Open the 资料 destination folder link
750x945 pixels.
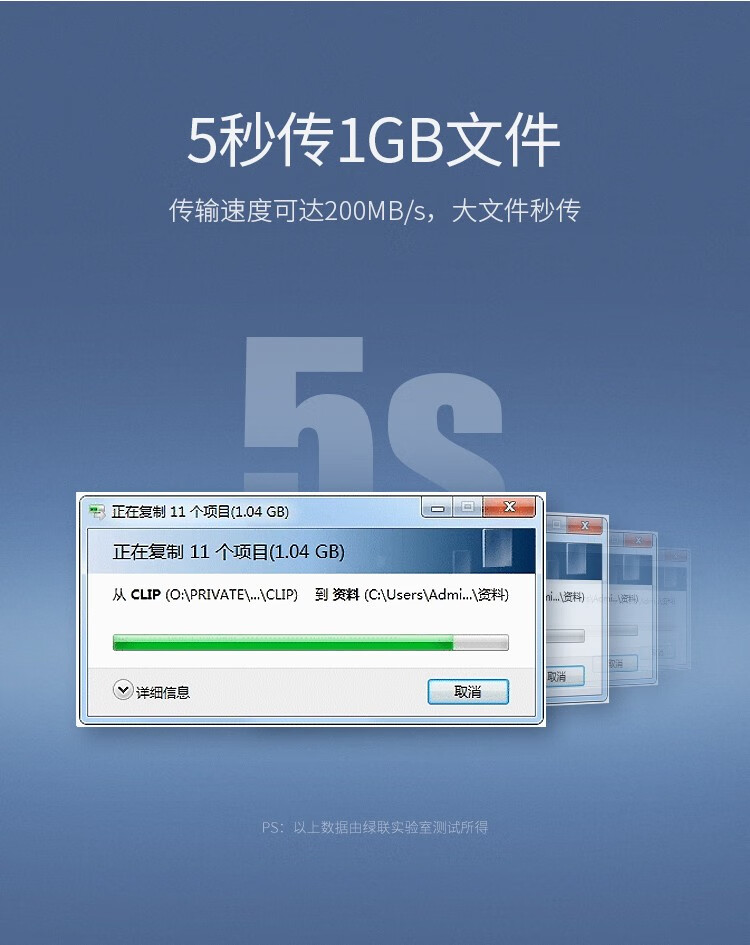pyautogui.click(x=345, y=595)
